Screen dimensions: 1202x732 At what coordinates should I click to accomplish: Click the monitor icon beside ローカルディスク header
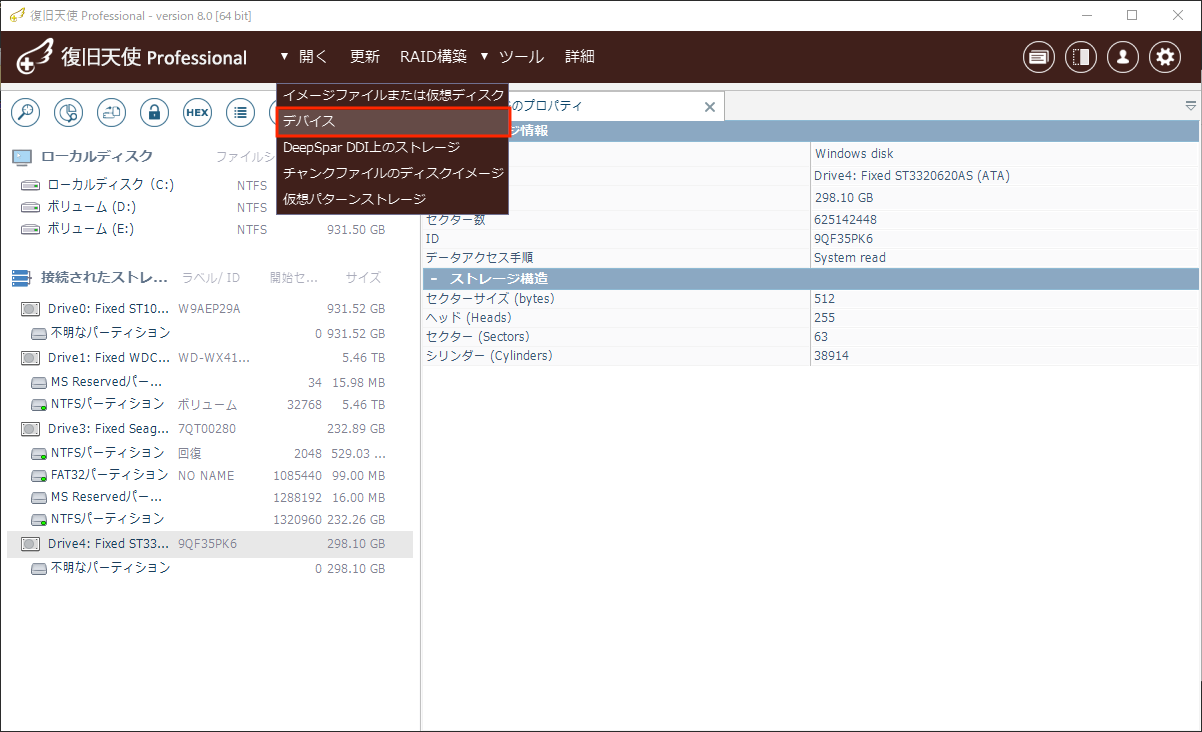tap(22, 157)
